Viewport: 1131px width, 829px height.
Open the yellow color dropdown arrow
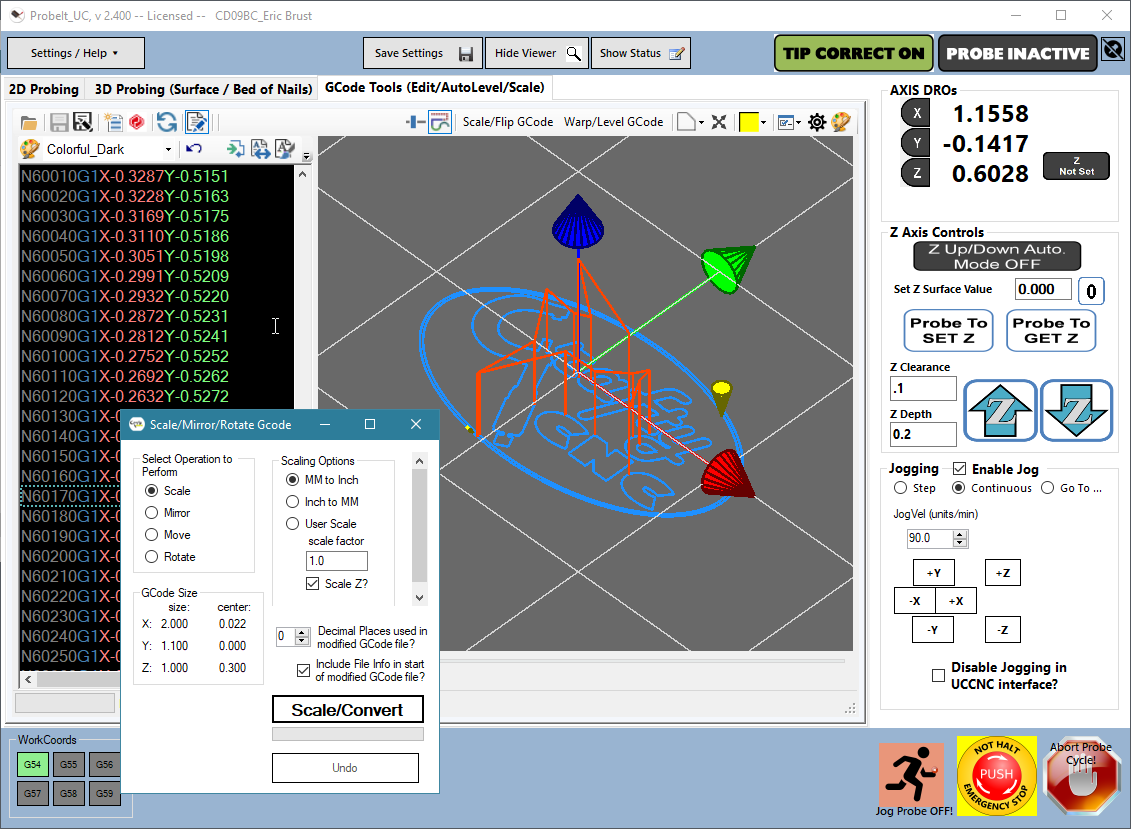(763, 123)
